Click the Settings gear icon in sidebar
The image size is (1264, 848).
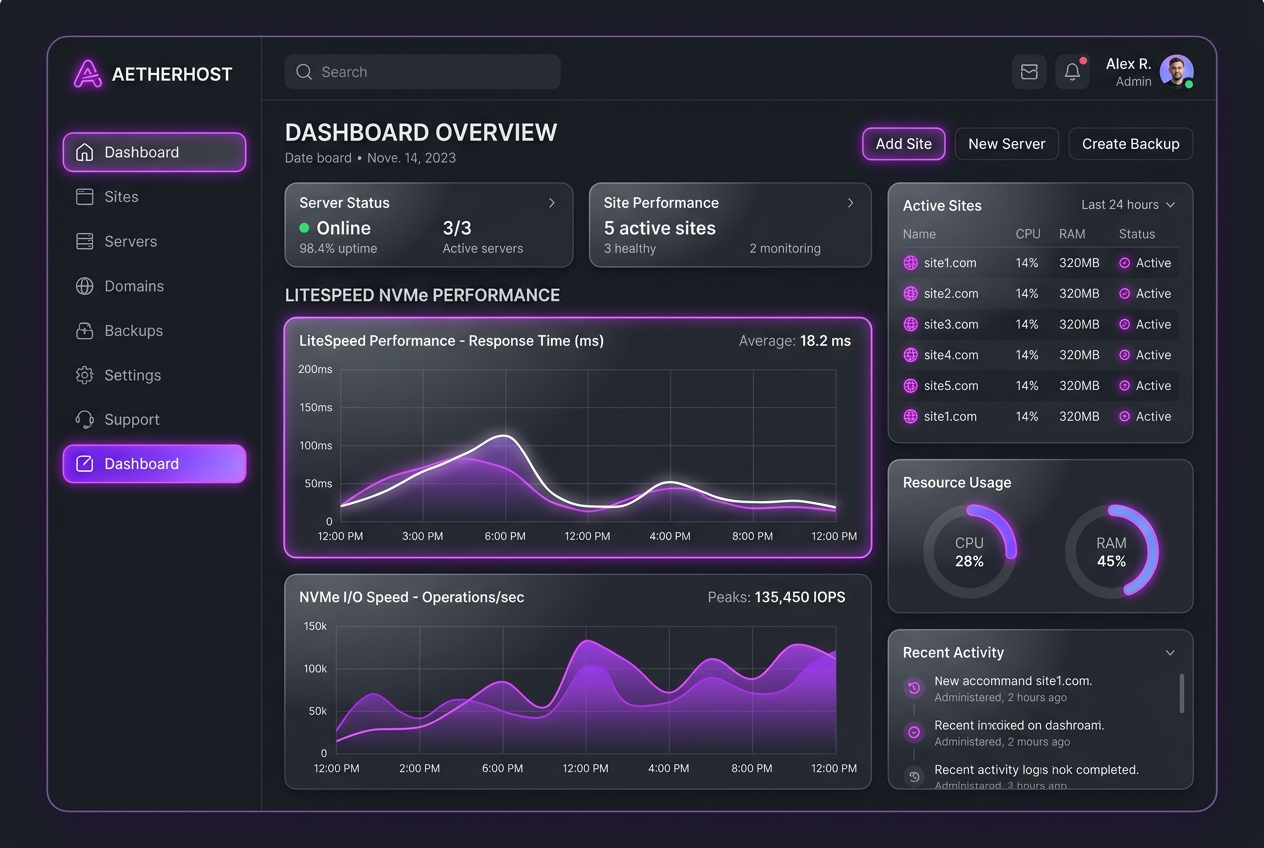pos(85,375)
